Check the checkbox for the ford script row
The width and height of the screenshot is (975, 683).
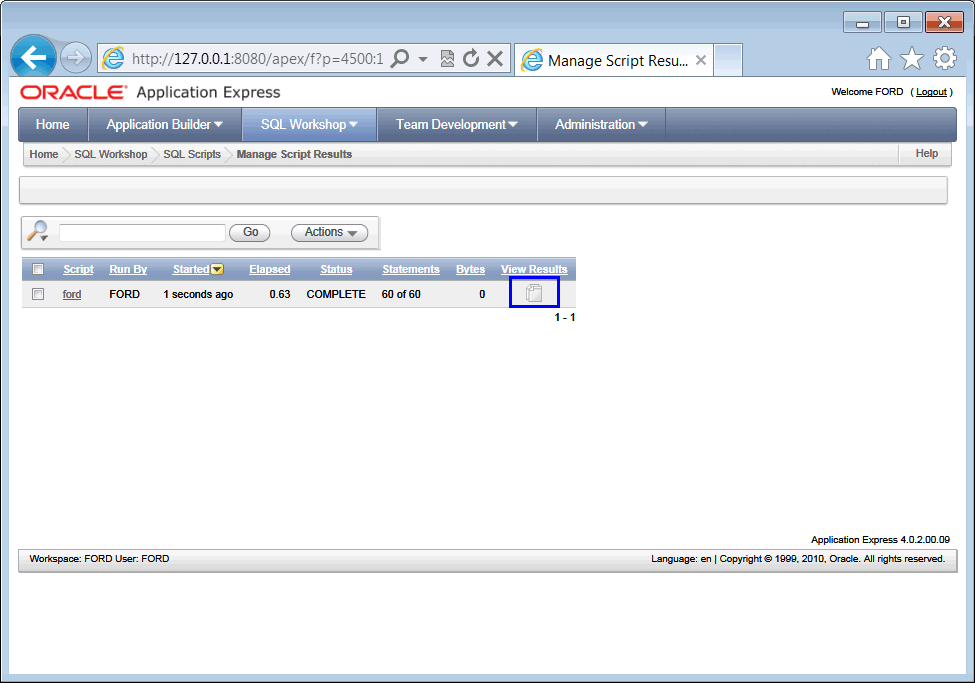38,294
